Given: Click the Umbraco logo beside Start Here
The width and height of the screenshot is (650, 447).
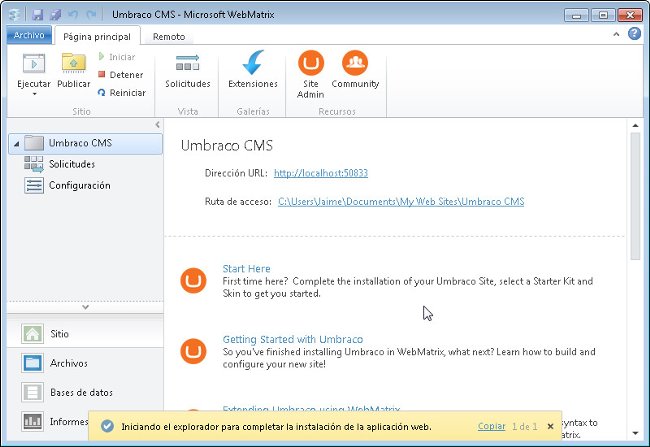Looking at the screenshot, I should pos(193,281).
